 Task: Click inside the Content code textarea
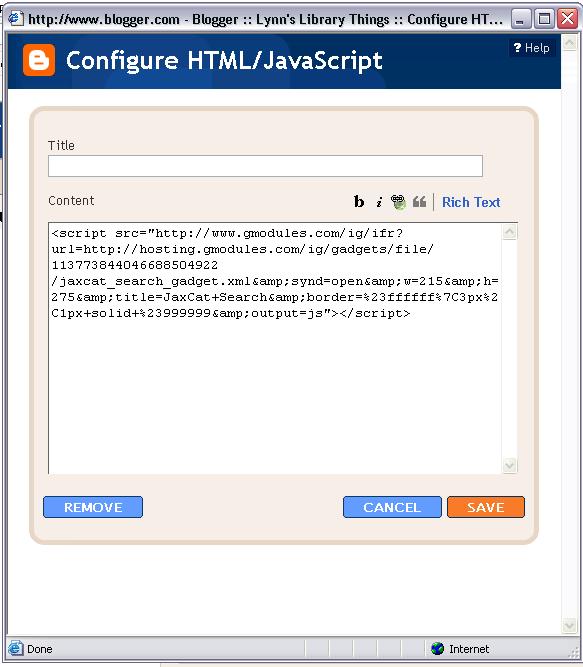(275, 348)
